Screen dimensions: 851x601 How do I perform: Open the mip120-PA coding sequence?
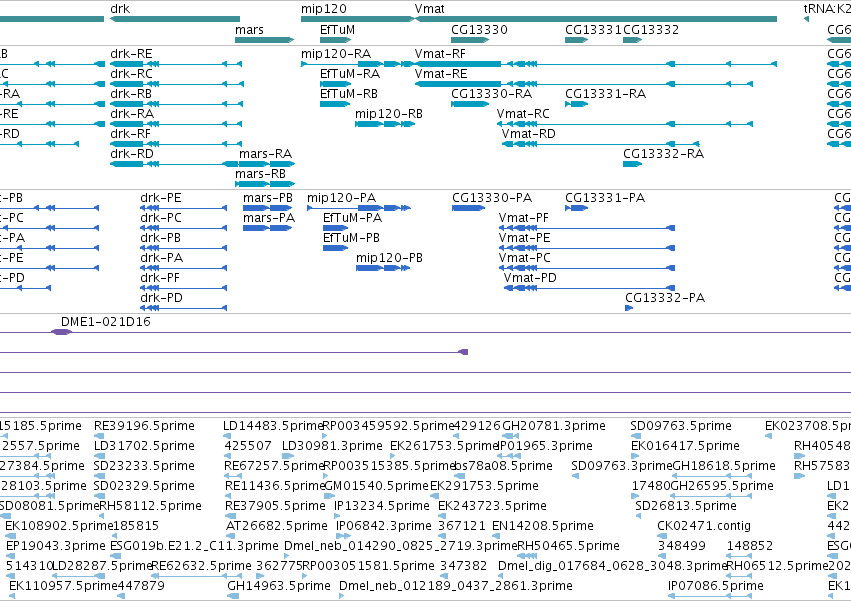[x=359, y=208]
